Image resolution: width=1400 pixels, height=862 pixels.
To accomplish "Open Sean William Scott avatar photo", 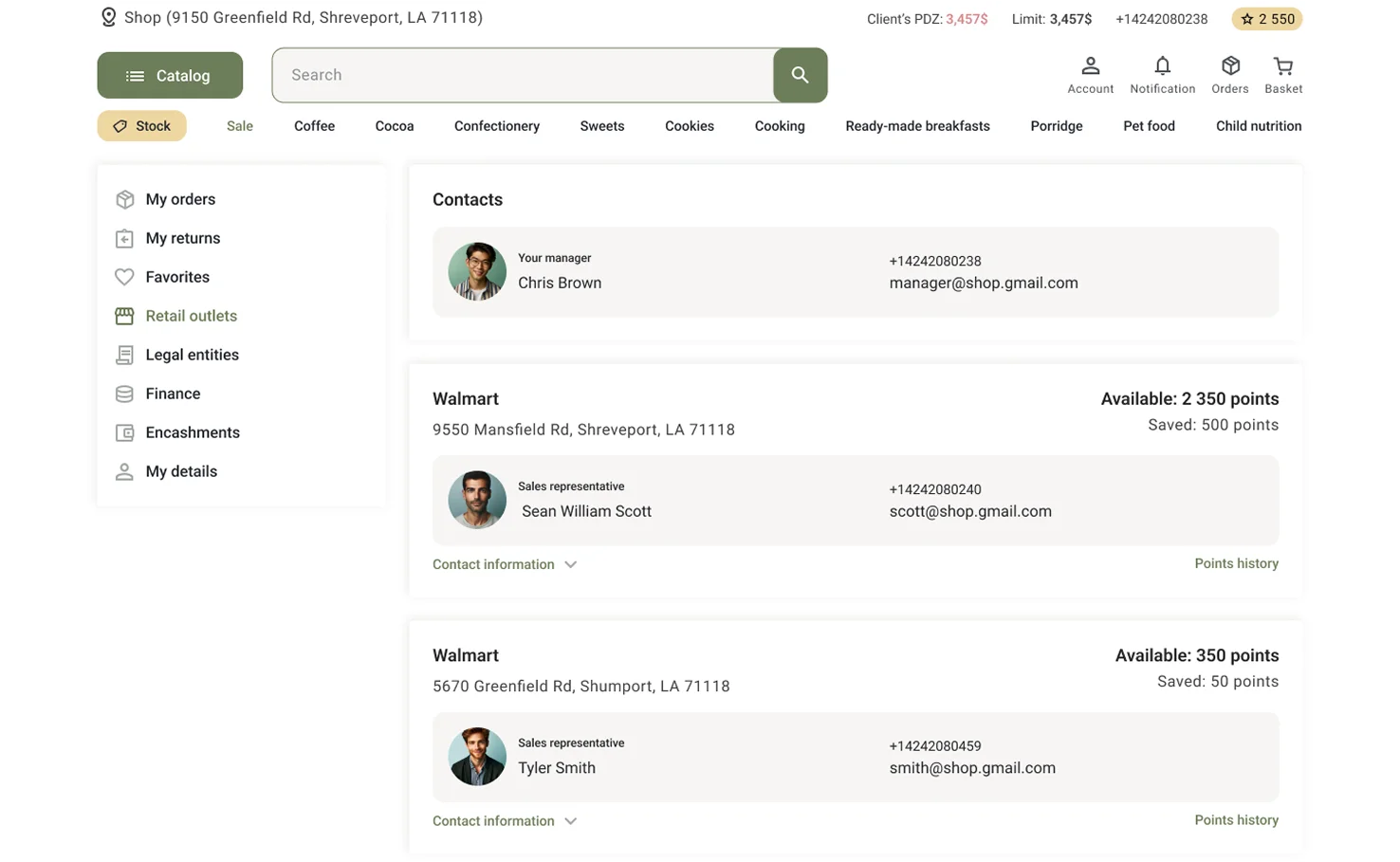I will pyautogui.click(x=477, y=500).
